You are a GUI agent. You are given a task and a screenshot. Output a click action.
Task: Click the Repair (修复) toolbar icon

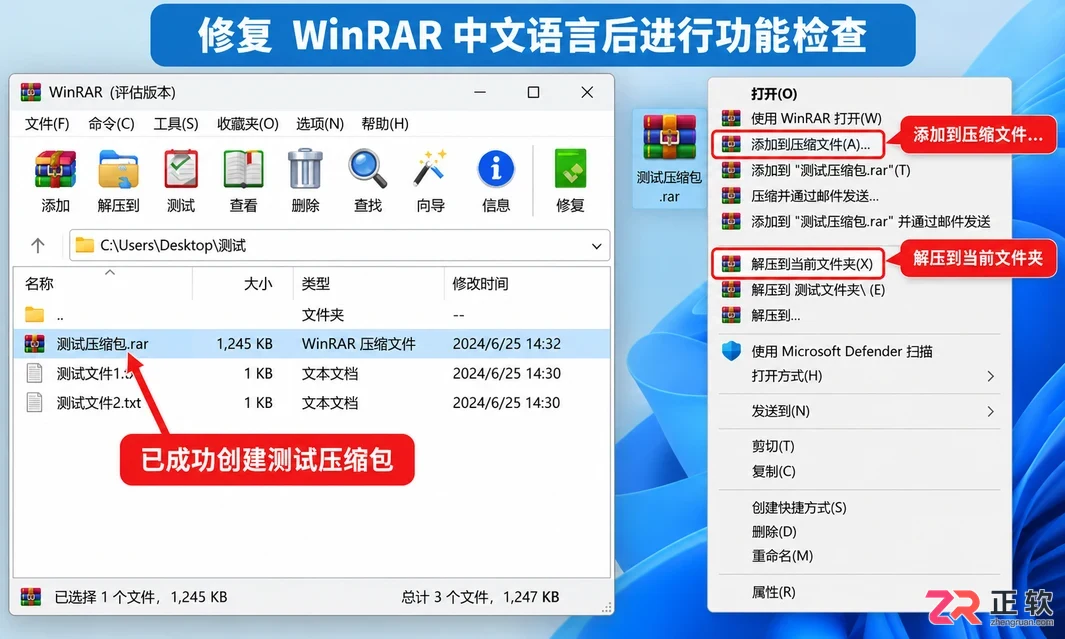point(570,170)
